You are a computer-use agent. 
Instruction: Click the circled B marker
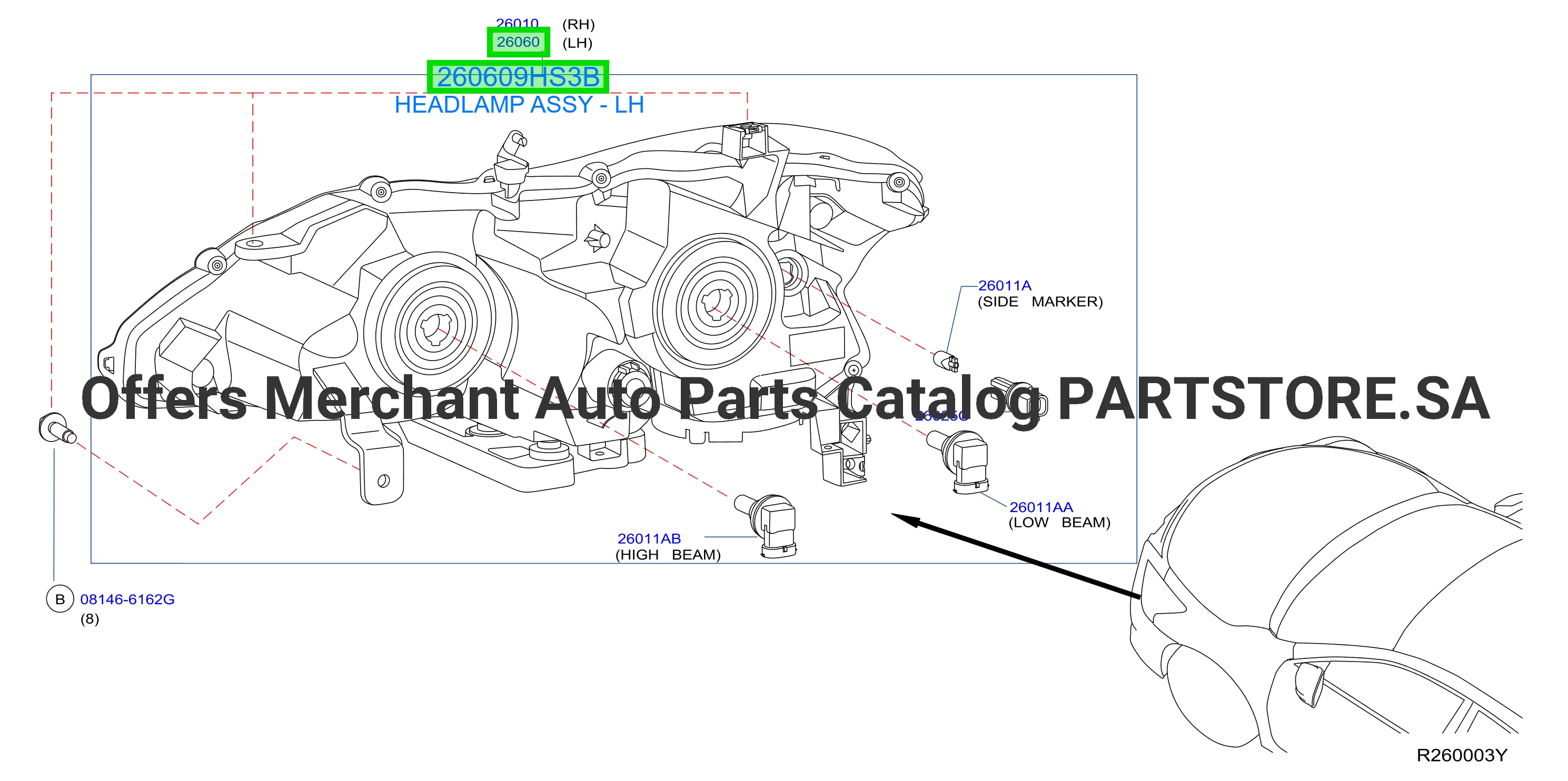59,599
